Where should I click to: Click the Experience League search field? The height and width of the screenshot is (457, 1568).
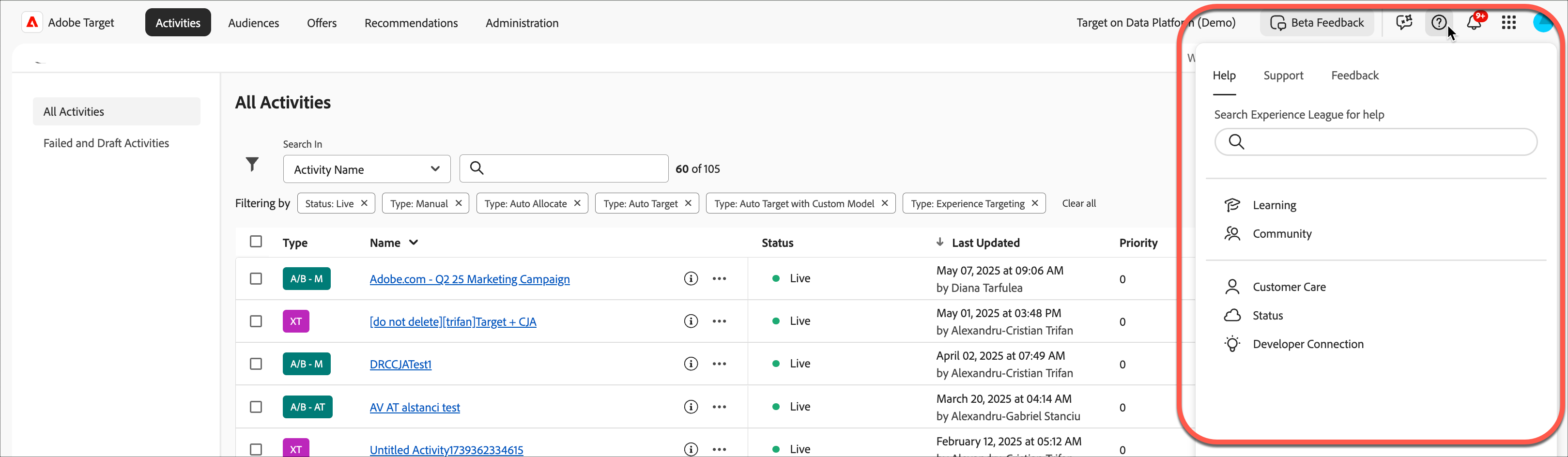[x=1376, y=142]
